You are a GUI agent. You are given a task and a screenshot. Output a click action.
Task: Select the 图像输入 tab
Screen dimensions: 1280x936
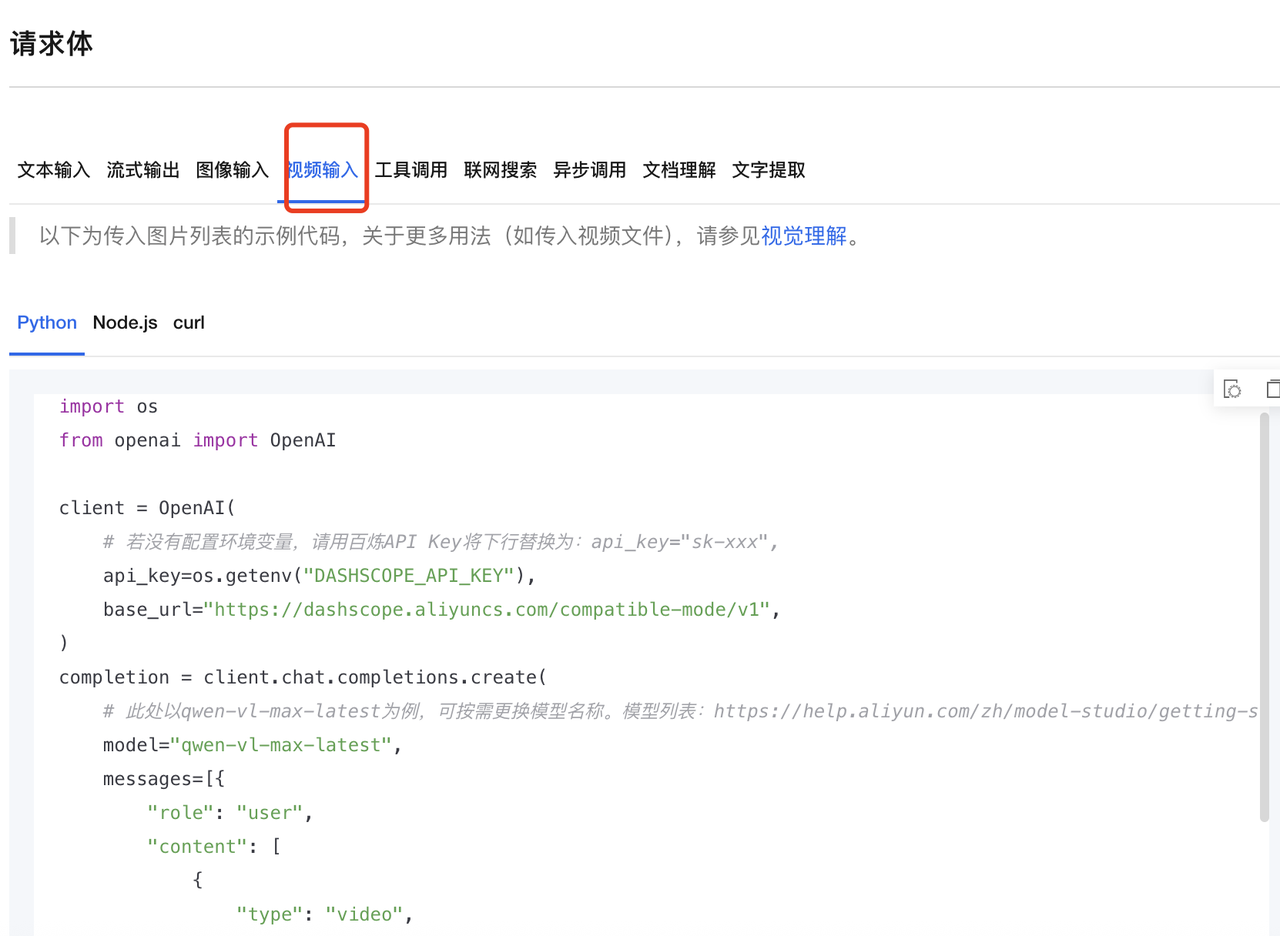tap(232, 170)
